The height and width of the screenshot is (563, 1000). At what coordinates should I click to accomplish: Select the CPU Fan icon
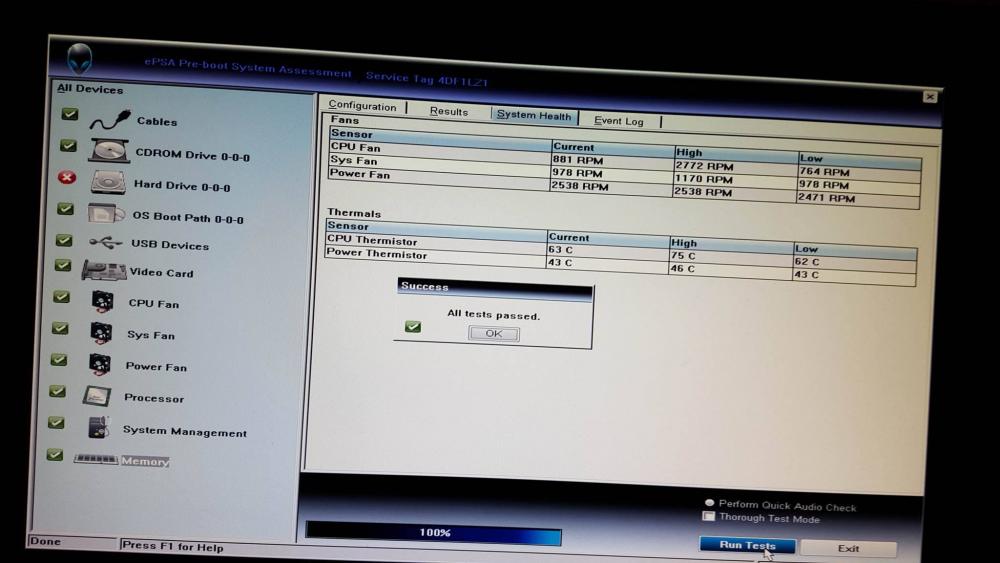pyautogui.click(x=102, y=302)
